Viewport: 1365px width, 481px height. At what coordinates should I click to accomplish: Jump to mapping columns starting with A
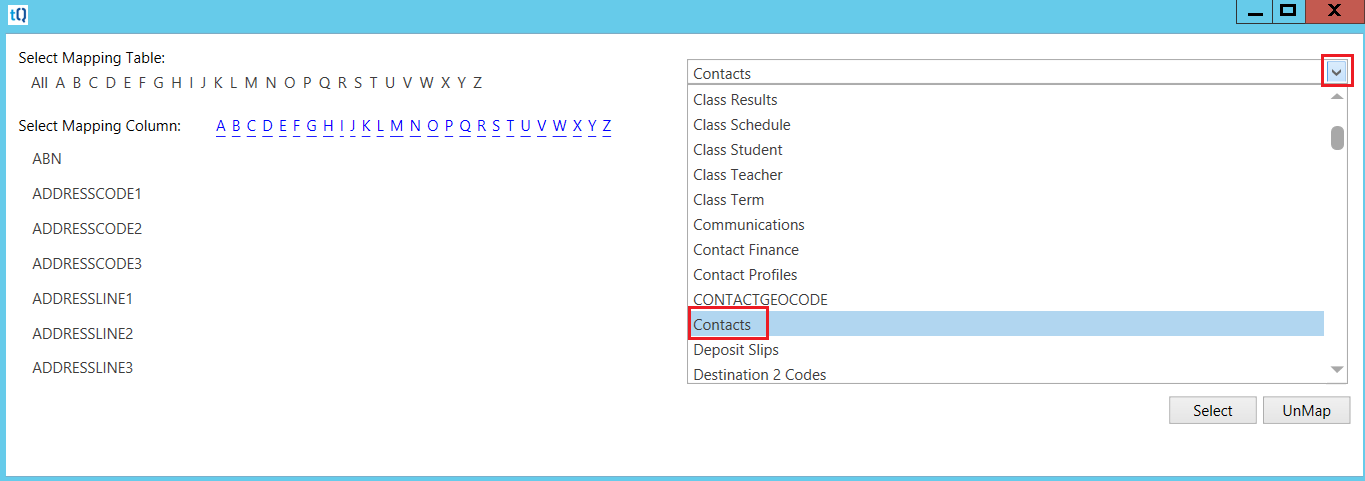coord(221,126)
